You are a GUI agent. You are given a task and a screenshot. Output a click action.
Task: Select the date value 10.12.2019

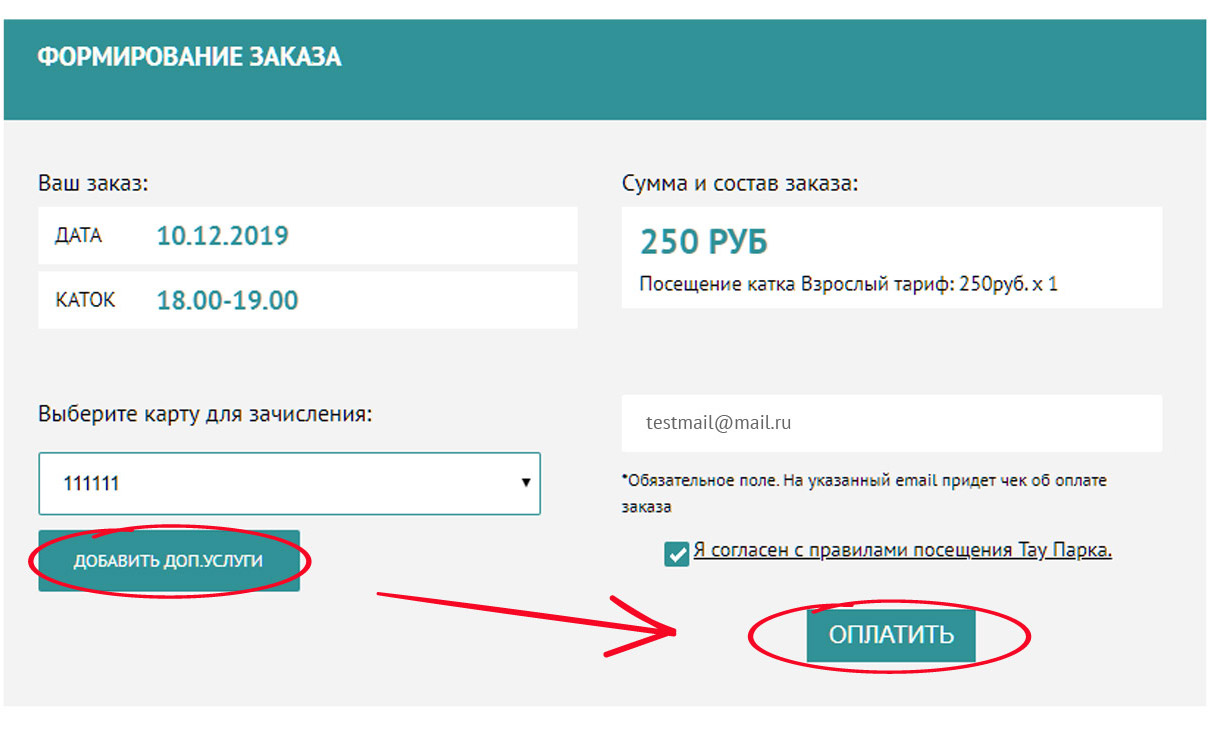[x=223, y=237]
